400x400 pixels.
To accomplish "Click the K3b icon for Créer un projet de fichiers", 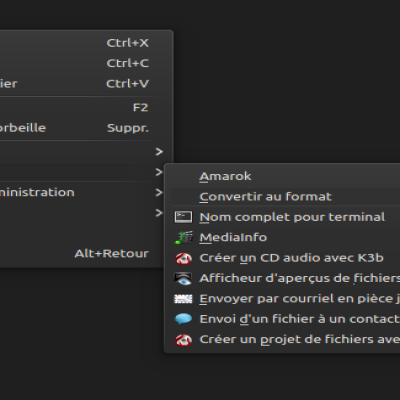I will click(183, 340).
